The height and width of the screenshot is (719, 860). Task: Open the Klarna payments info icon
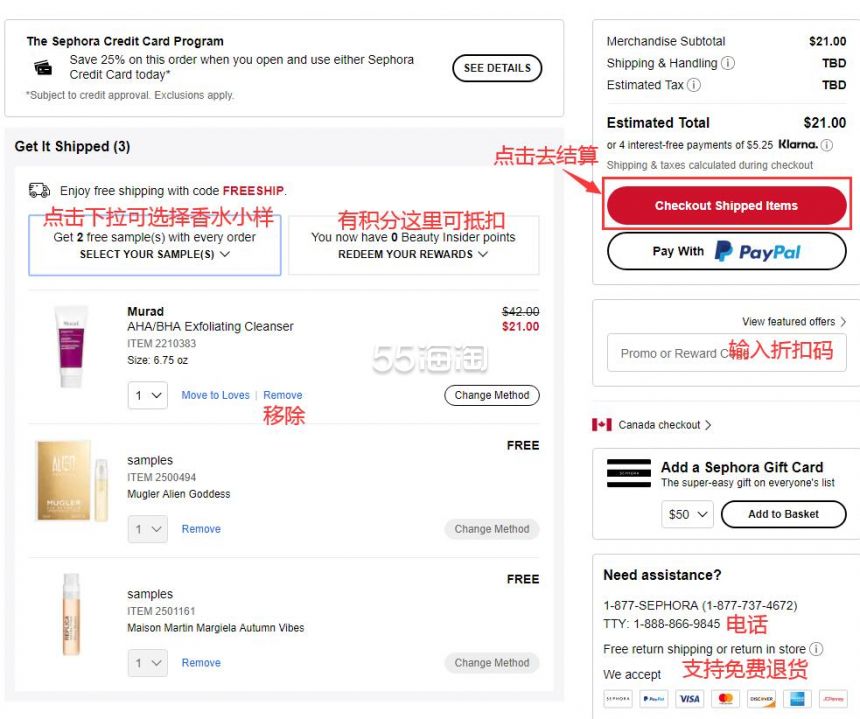(x=827, y=145)
